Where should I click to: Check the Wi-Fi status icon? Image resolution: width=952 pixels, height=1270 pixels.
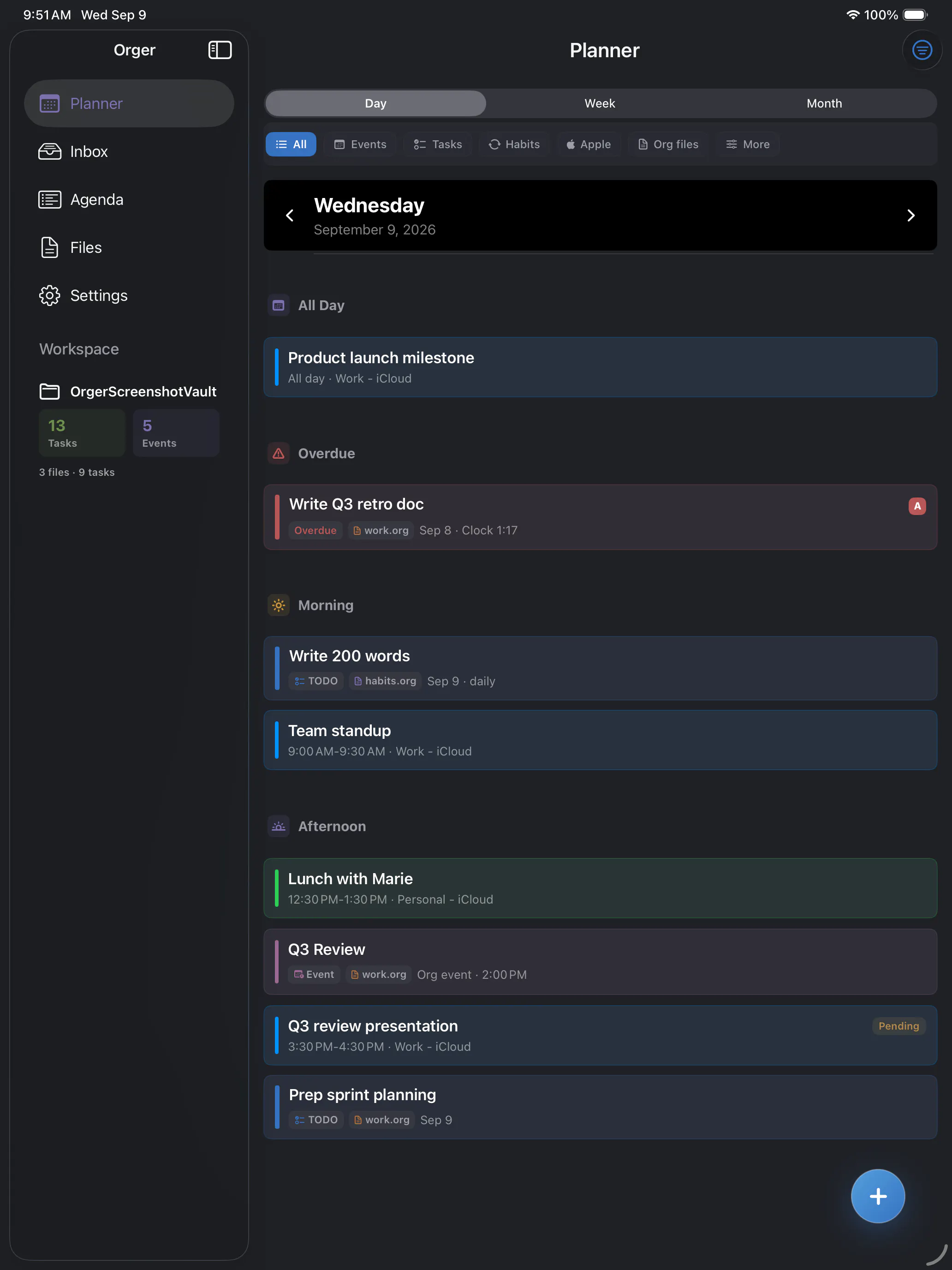853,15
